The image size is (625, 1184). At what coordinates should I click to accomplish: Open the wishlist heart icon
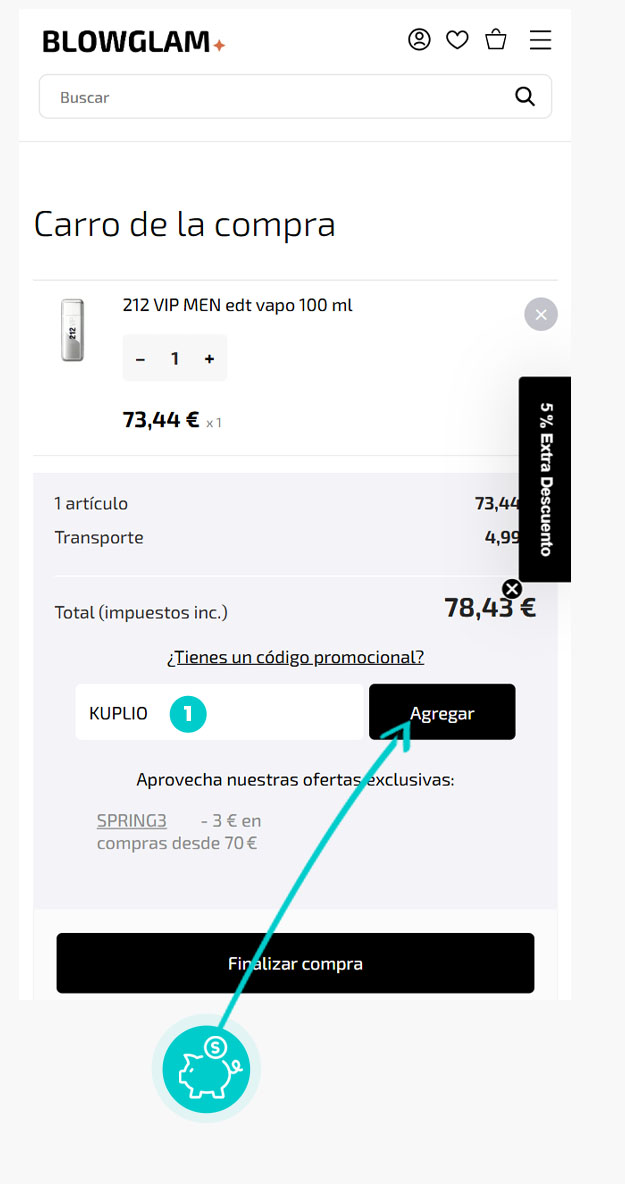coord(457,40)
